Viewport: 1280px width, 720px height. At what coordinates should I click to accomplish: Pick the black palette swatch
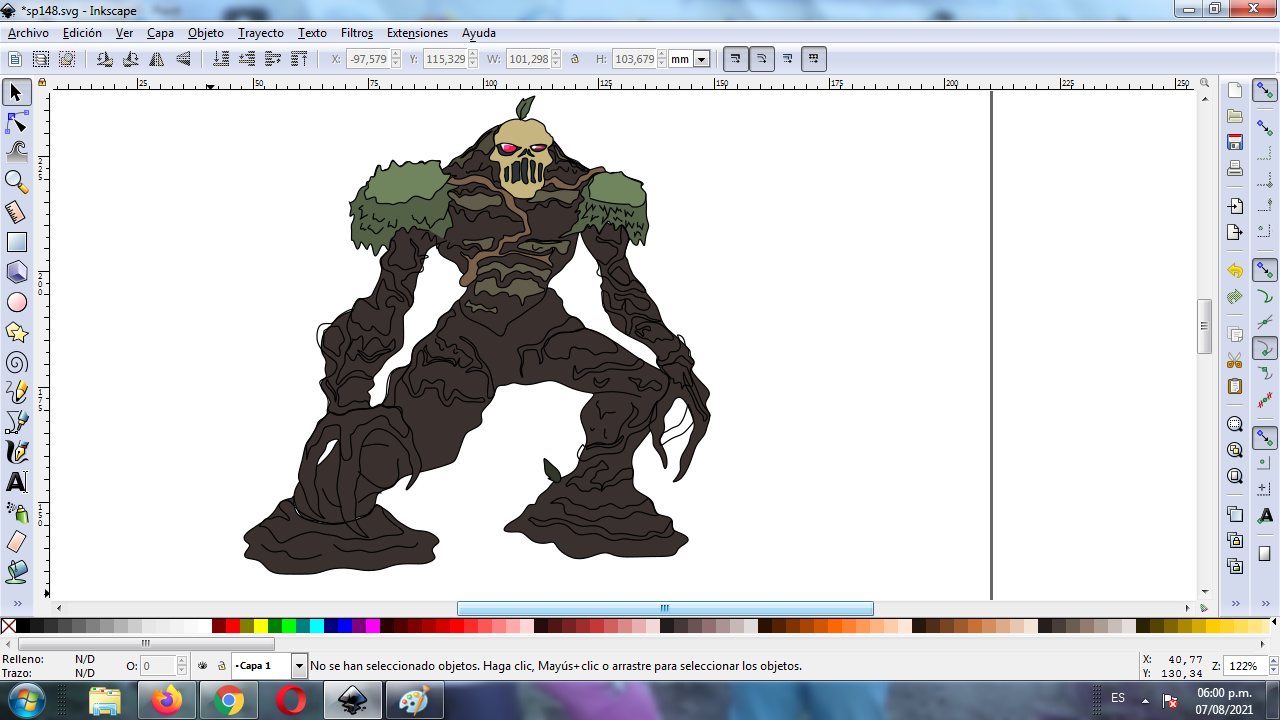pyautogui.click(x=23, y=627)
